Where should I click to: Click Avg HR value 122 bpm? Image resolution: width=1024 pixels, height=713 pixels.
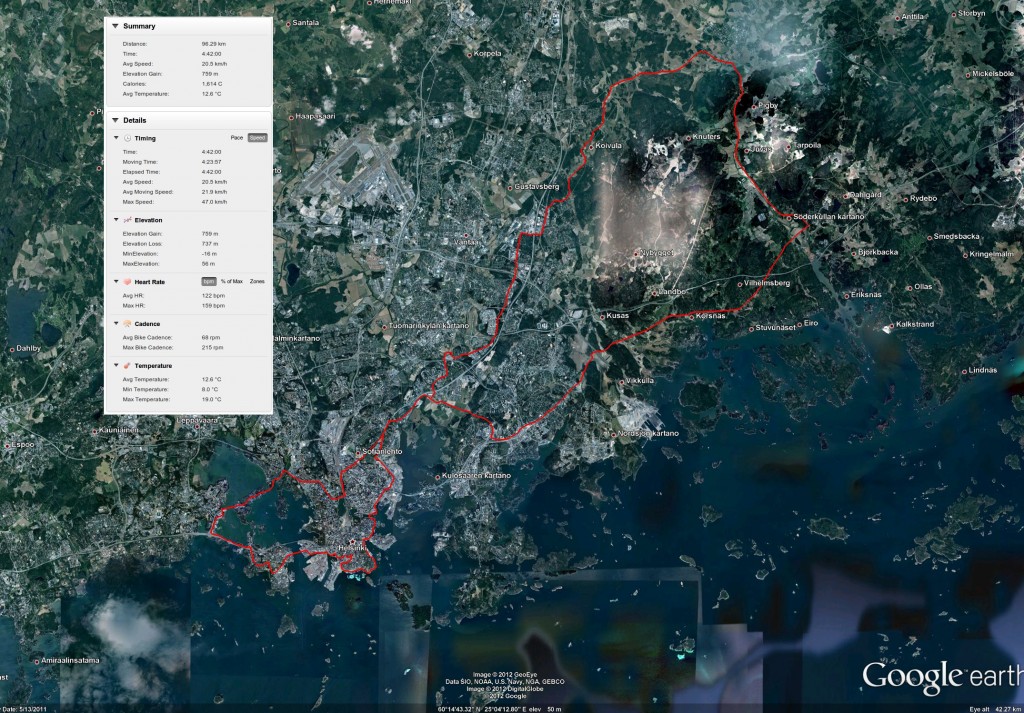coord(213,296)
